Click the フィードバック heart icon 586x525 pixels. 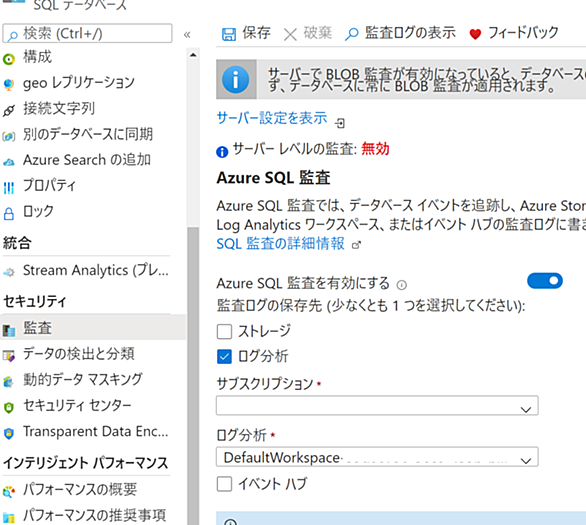475,34
